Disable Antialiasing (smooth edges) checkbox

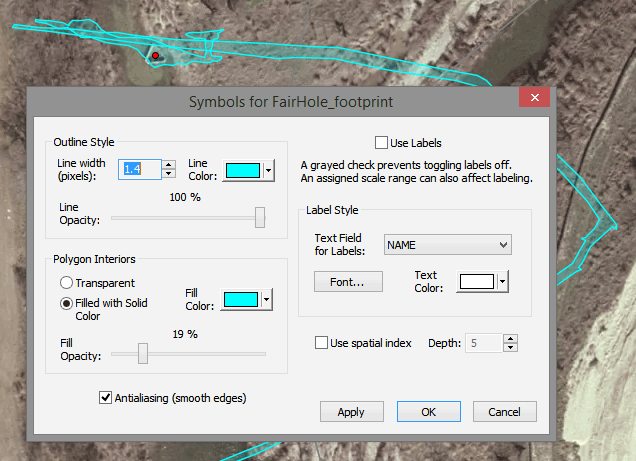[106, 398]
